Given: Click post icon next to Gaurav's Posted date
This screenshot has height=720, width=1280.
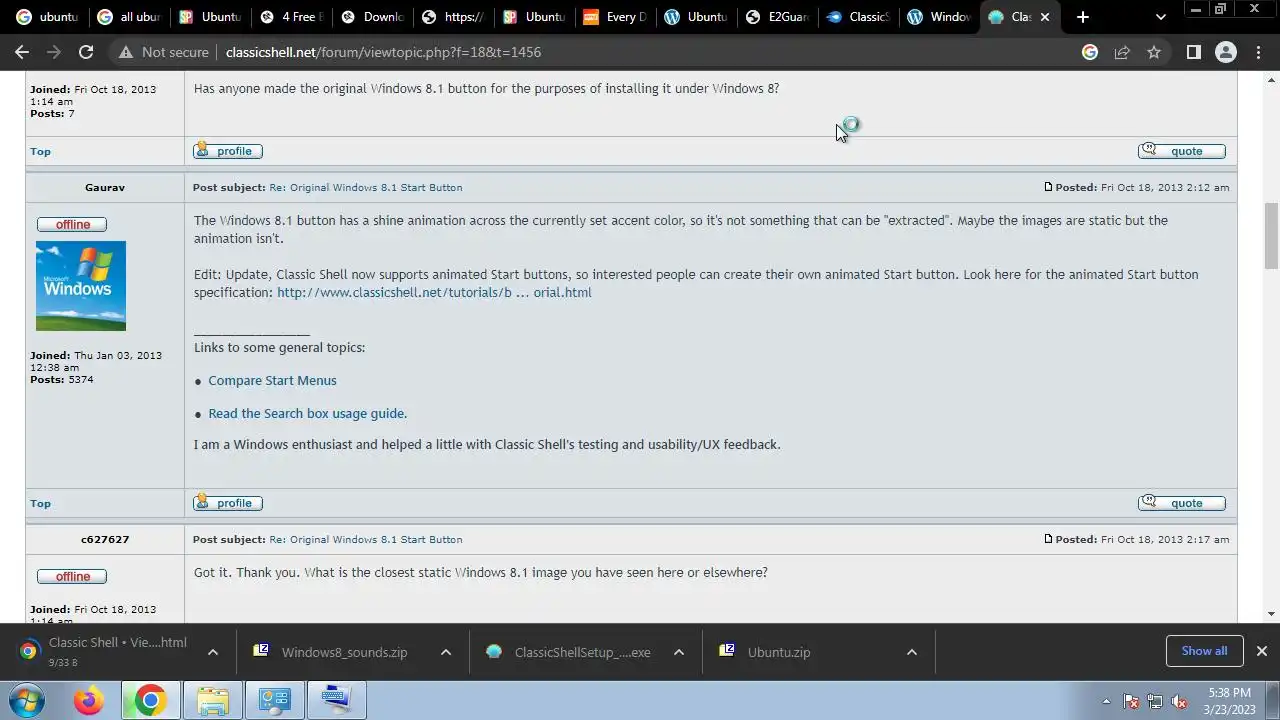Looking at the screenshot, I should [x=1048, y=187].
